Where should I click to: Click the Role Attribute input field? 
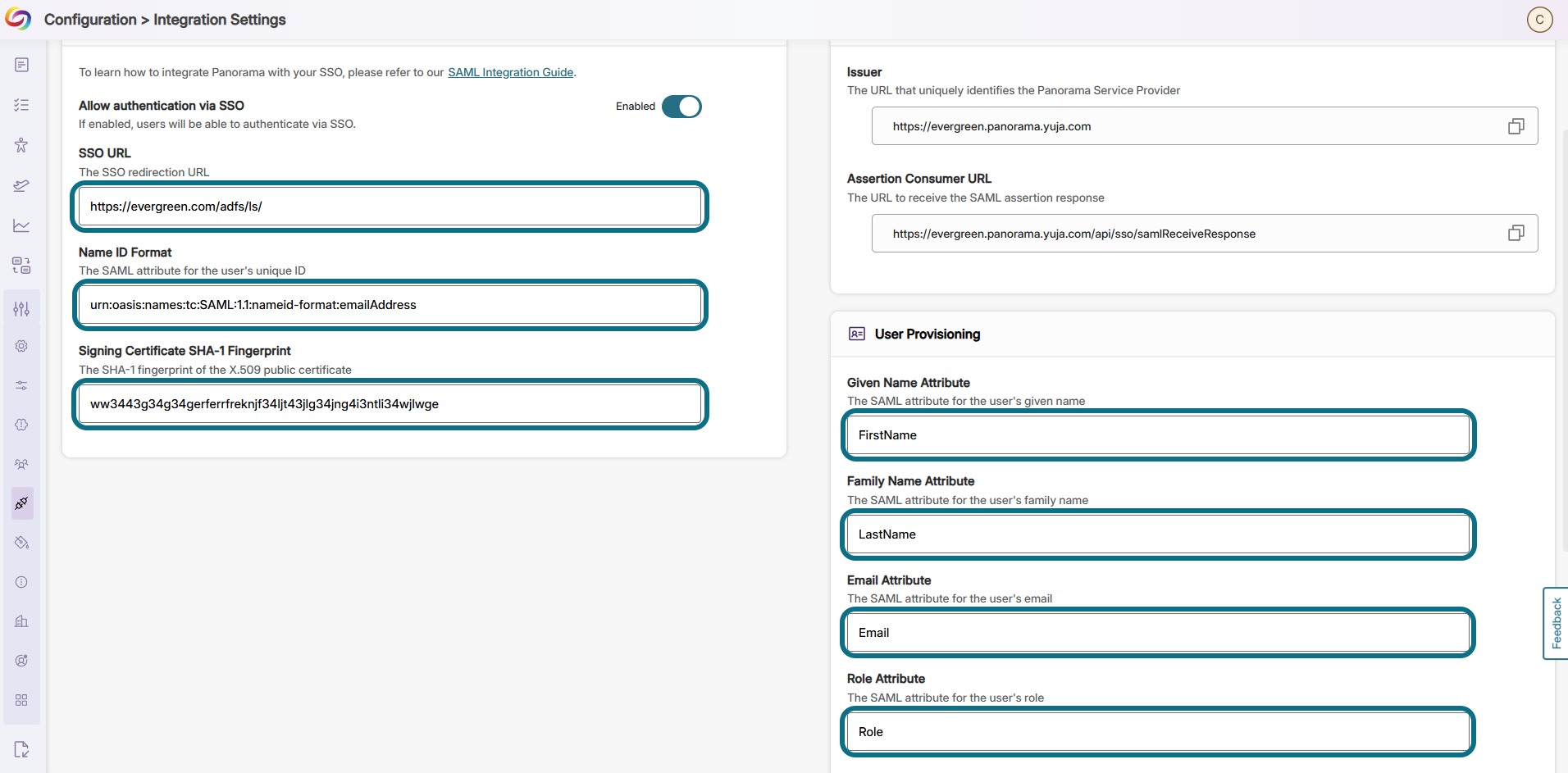[1158, 732]
